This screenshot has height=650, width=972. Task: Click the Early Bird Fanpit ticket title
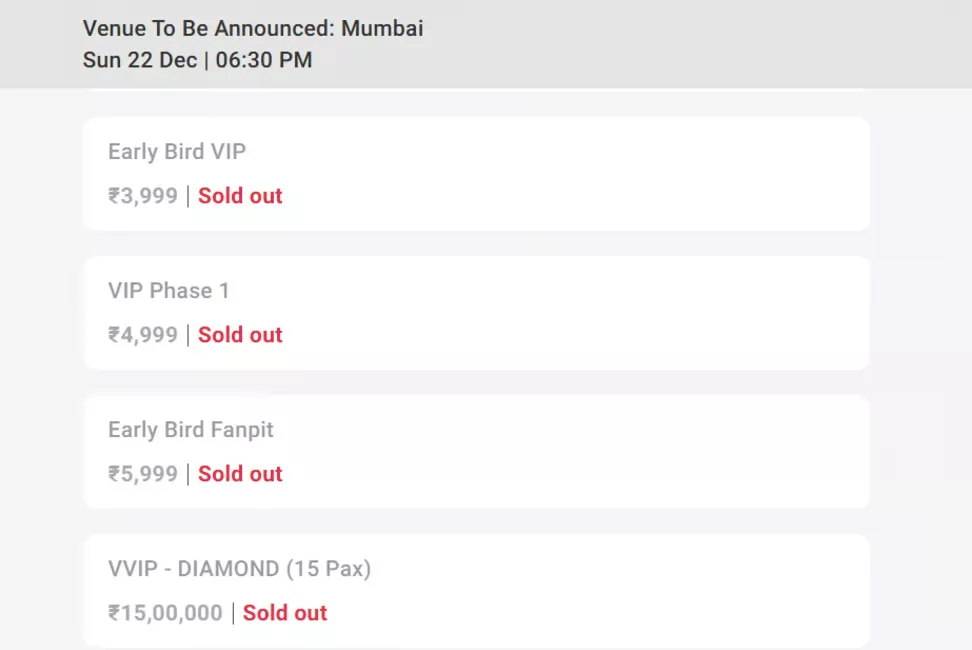click(191, 430)
